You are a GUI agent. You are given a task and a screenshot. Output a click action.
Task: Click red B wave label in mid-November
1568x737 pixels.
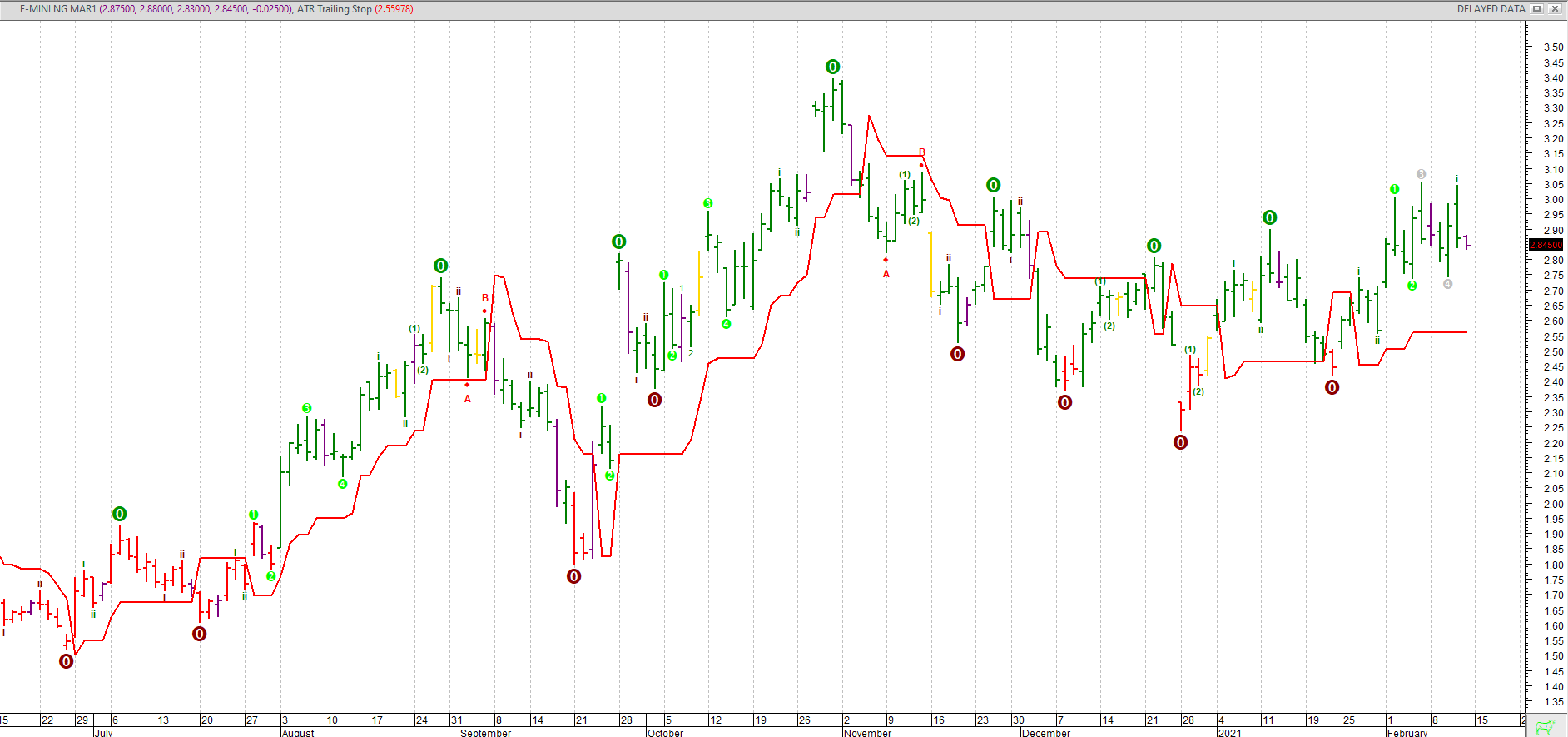921,152
